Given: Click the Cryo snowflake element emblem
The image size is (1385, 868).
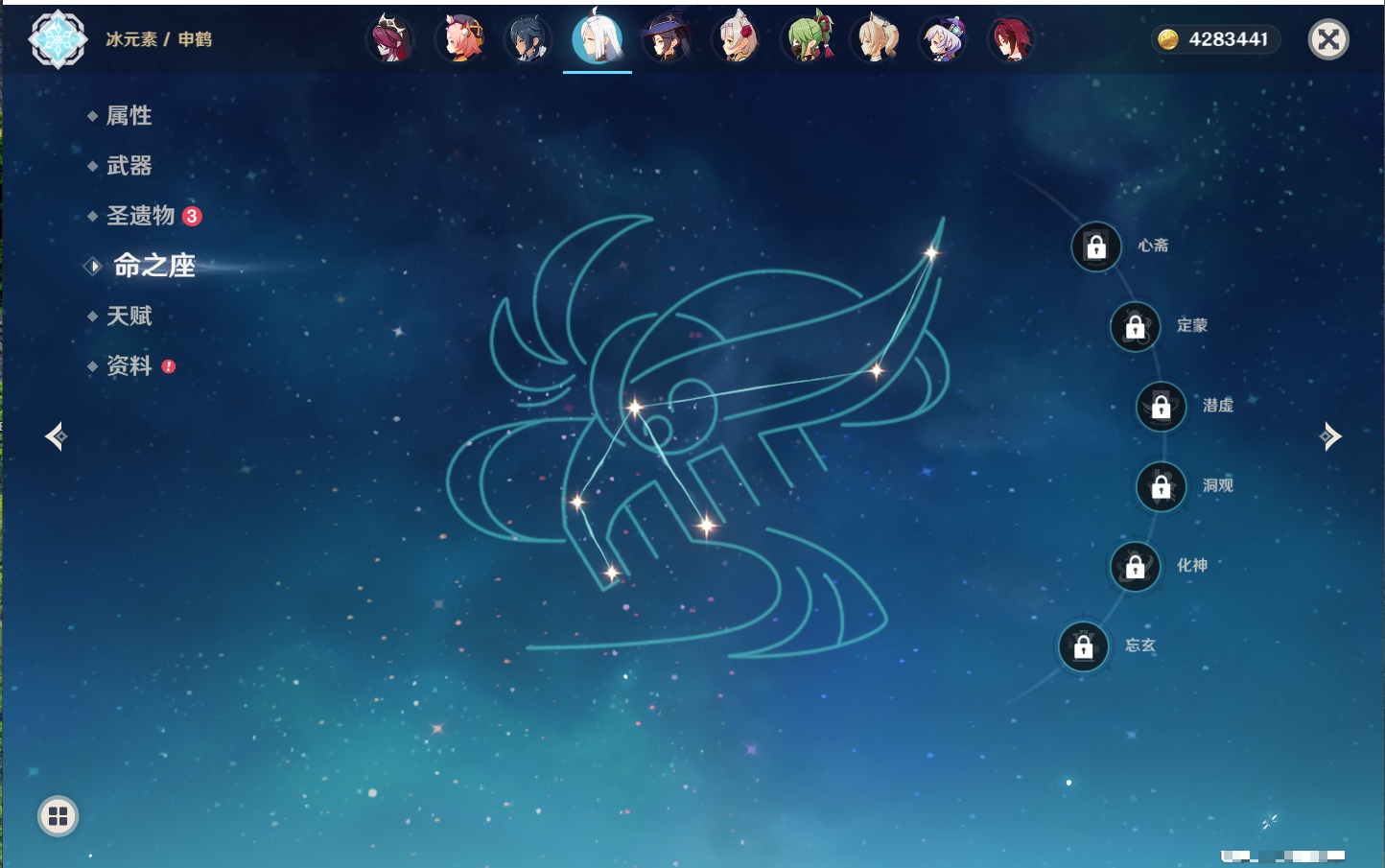Looking at the screenshot, I should point(58,39).
